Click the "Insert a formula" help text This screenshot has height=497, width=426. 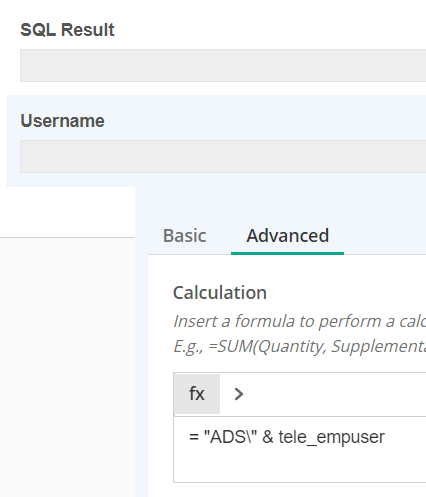299,321
